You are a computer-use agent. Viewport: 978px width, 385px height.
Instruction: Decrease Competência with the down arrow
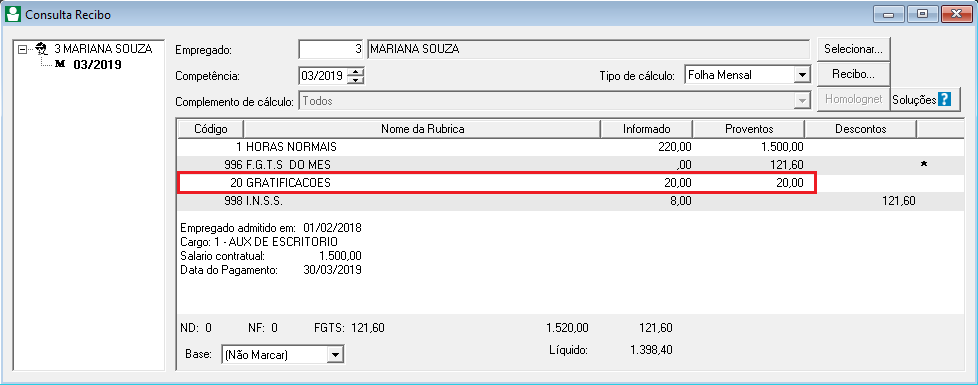point(356,80)
